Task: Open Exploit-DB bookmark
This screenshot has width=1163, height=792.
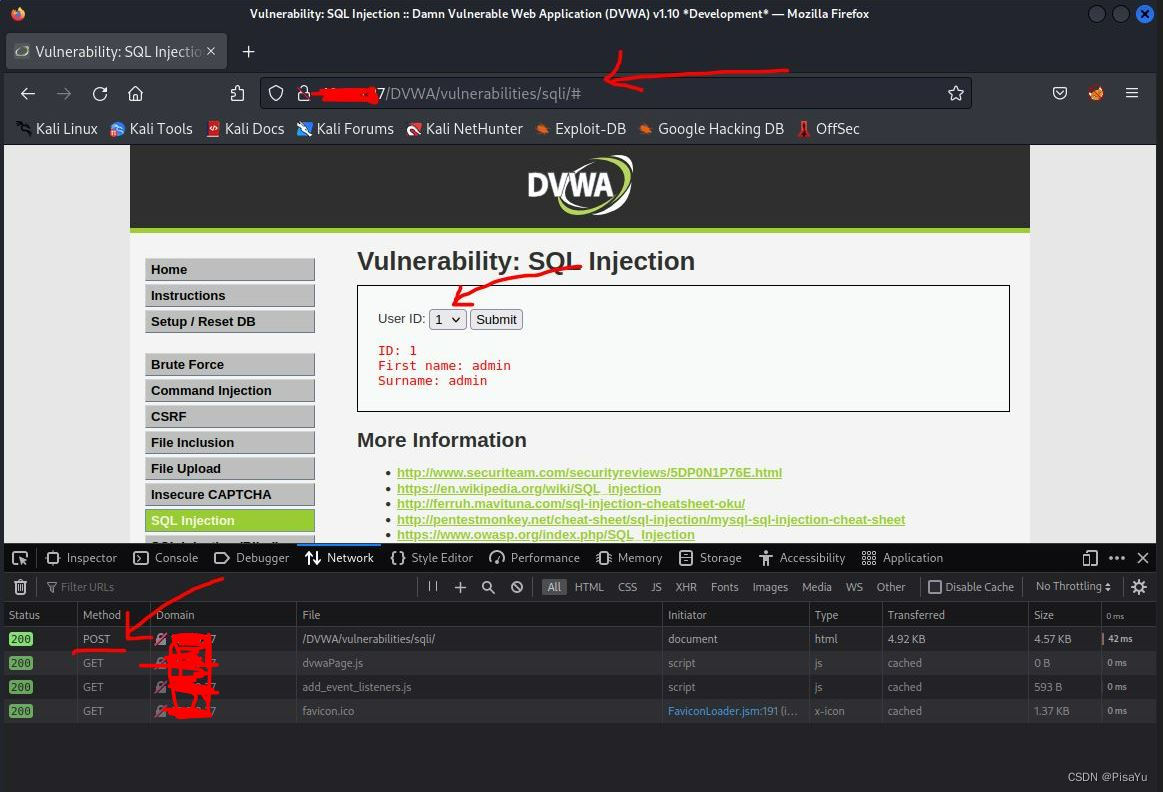Action: [581, 129]
